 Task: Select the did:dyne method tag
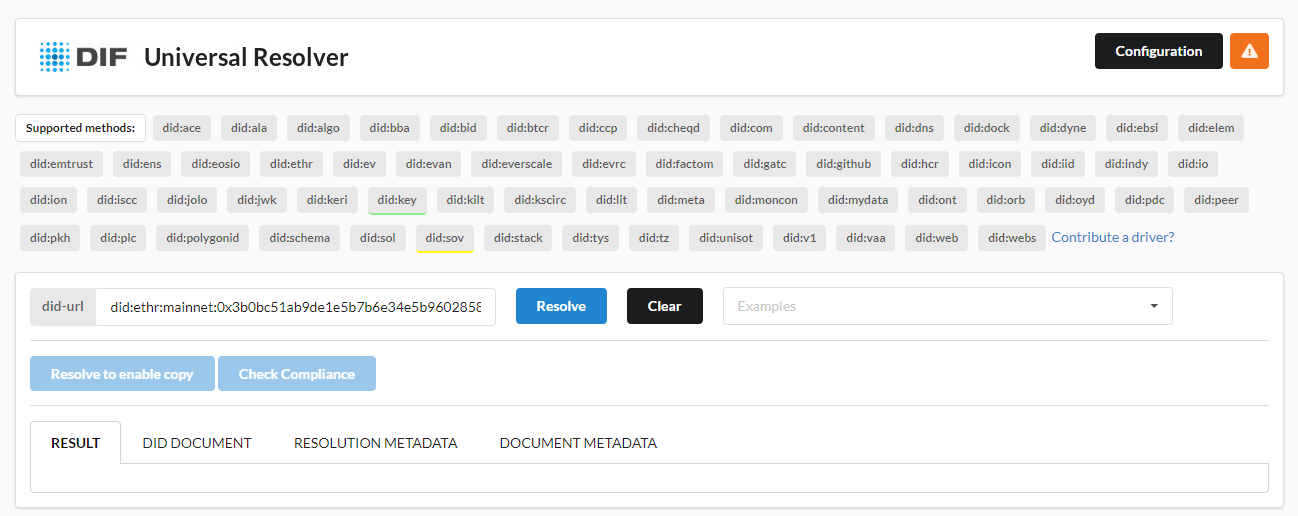1063,128
